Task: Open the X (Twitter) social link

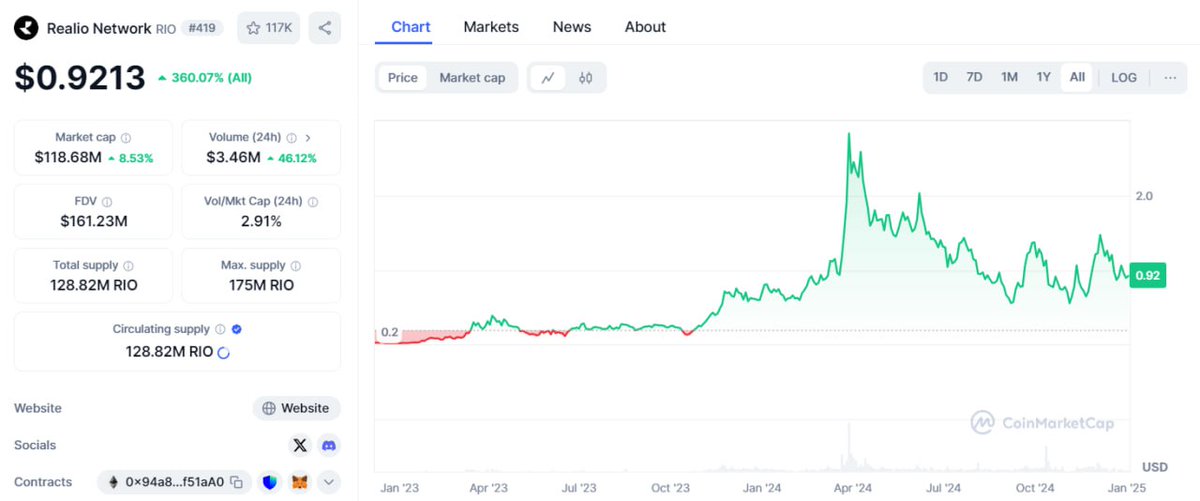Action: pyautogui.click(x=300, y=445)
